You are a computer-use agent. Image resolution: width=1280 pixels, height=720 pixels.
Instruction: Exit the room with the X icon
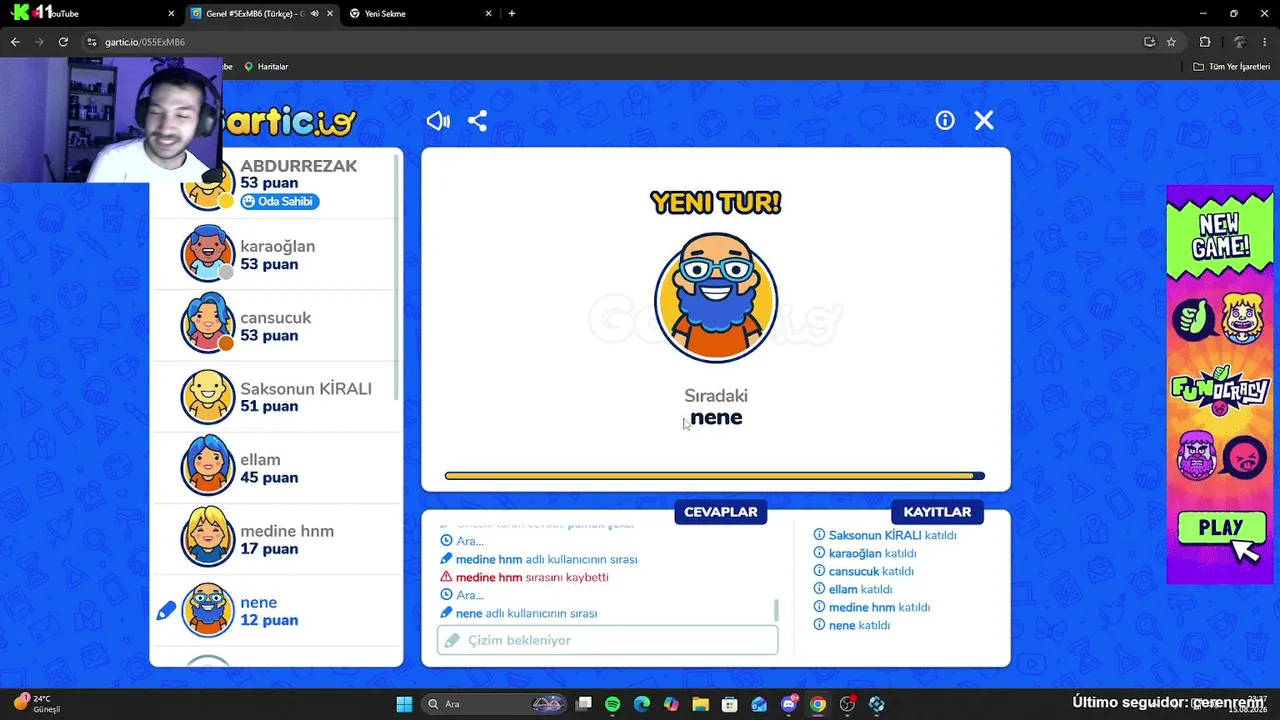(984, 120)
